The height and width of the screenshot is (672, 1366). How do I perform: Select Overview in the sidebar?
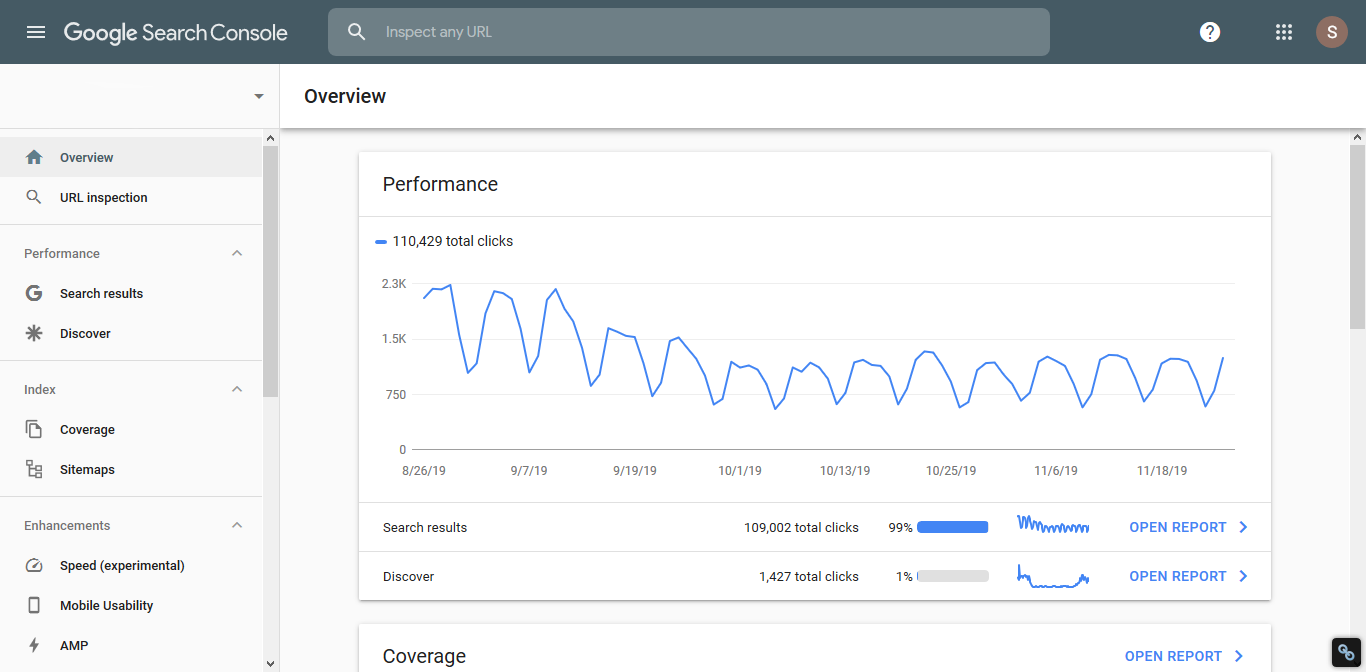click(x=86, y=158)
